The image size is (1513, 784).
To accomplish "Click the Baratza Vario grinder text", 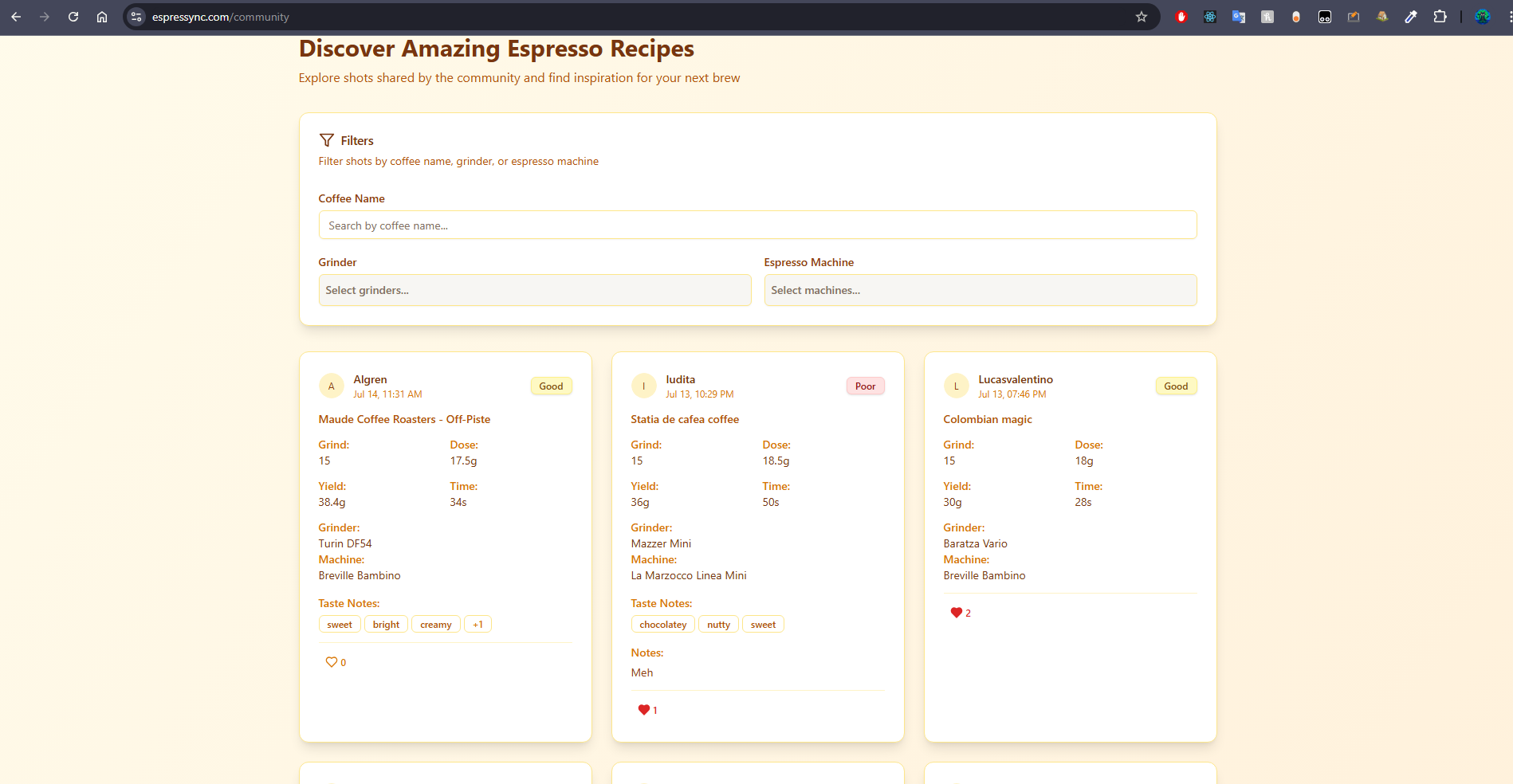I will pyautogui.click(x=975, y=543).
